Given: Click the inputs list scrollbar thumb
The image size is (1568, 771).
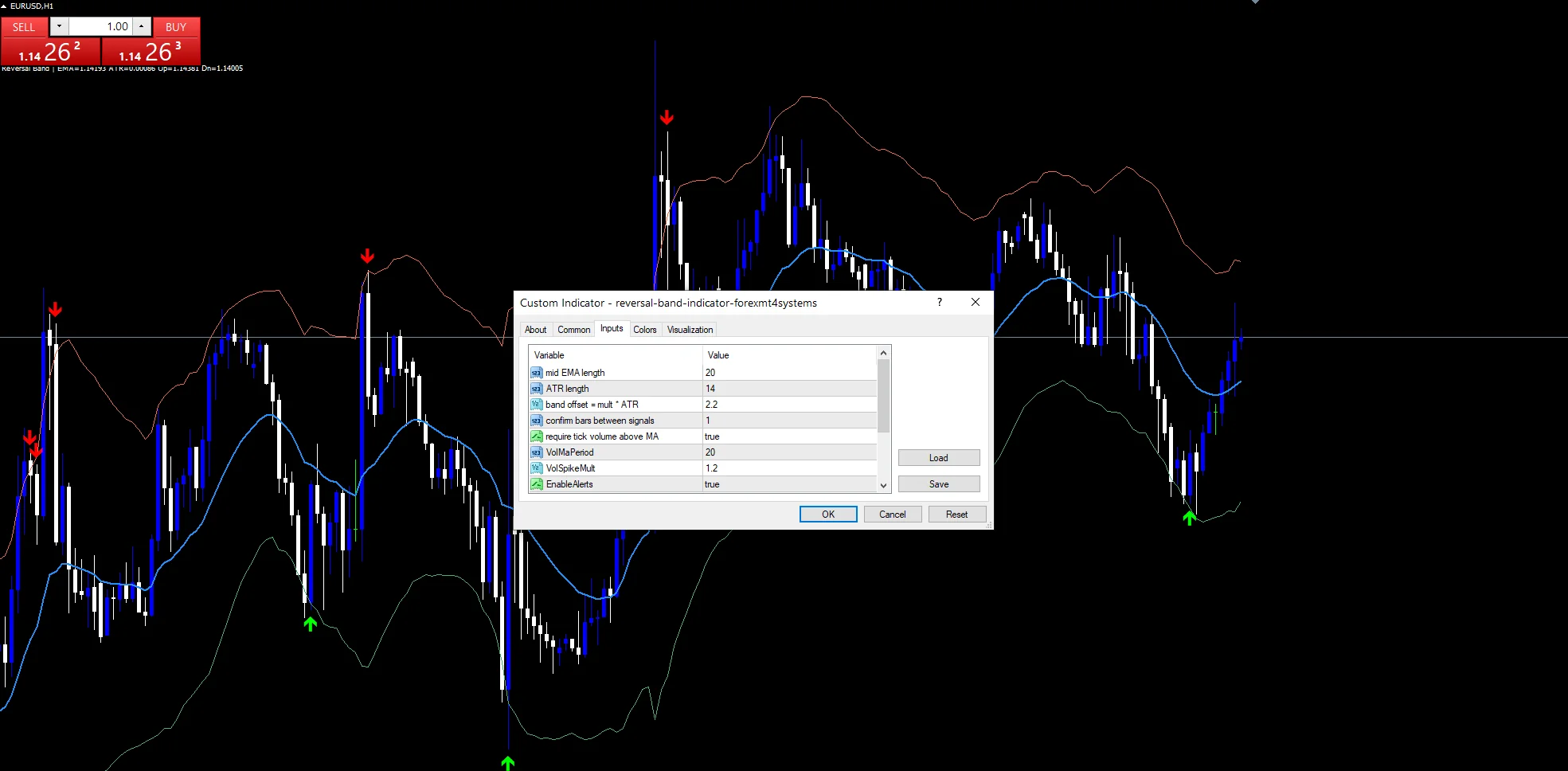Looking at the screenshot, I should (883, 396).
